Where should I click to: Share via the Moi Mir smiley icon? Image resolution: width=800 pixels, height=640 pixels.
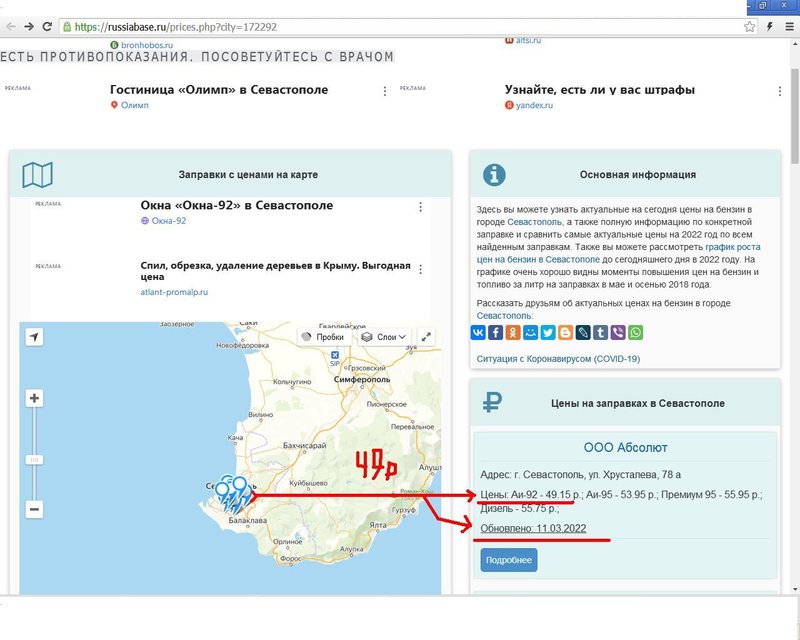(x=531, y=333)
